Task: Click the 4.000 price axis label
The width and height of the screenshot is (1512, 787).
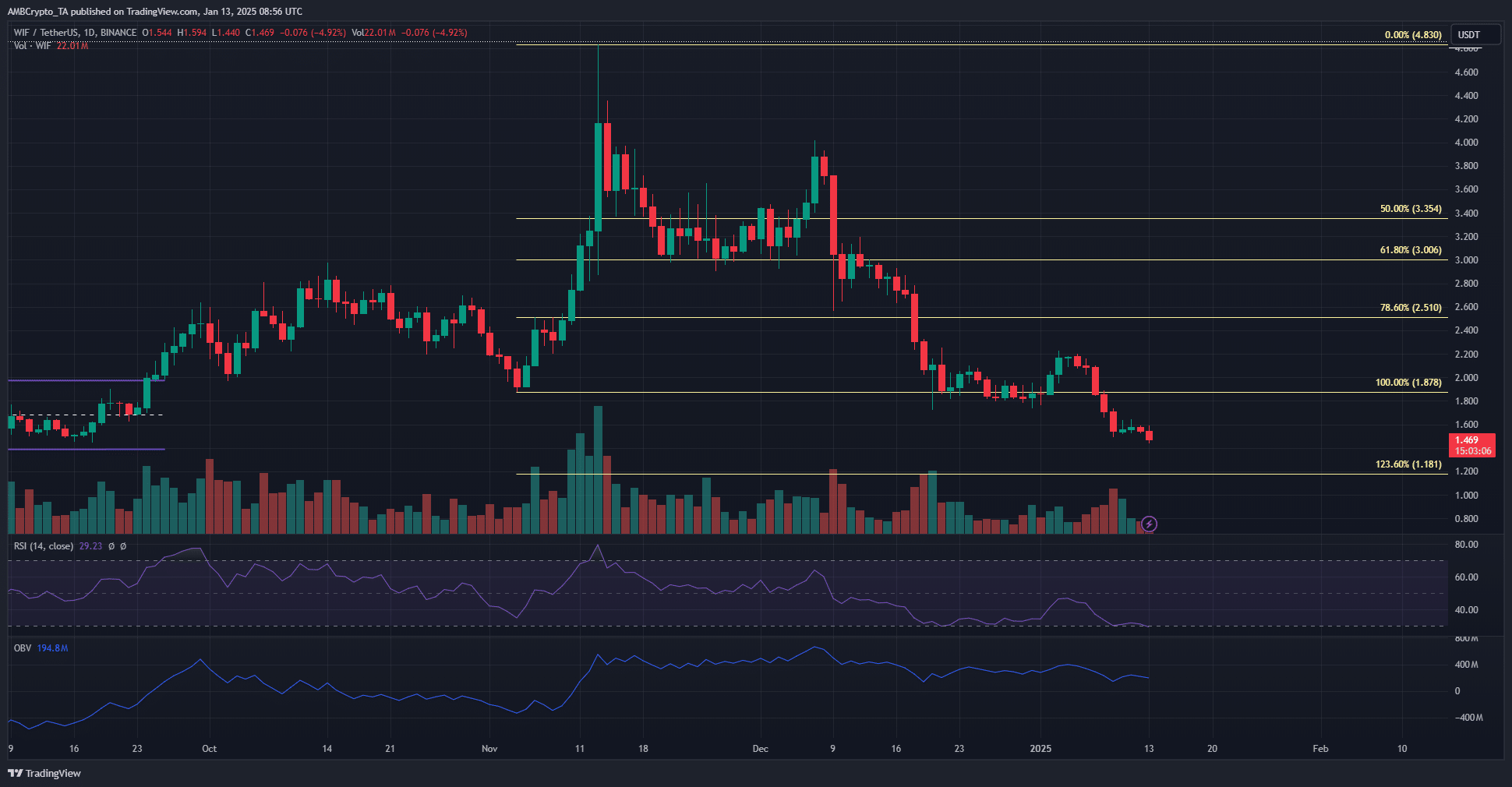Action: [x=1466, y=143]
